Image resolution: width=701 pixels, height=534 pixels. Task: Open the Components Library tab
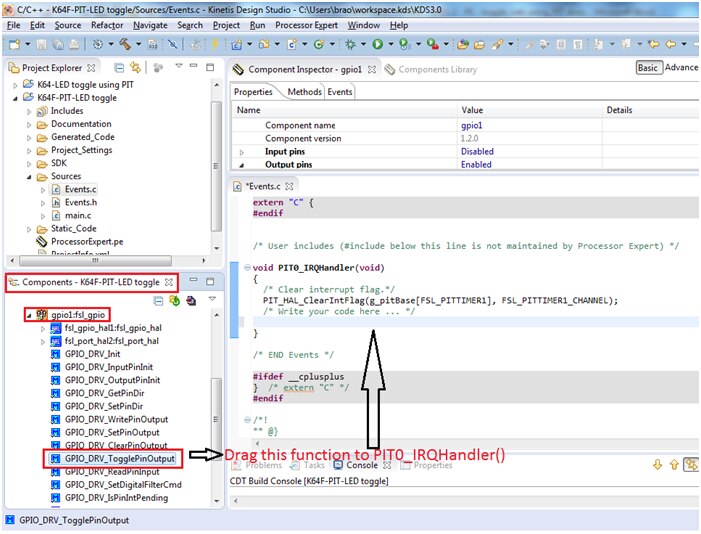[x=431, y=70]
